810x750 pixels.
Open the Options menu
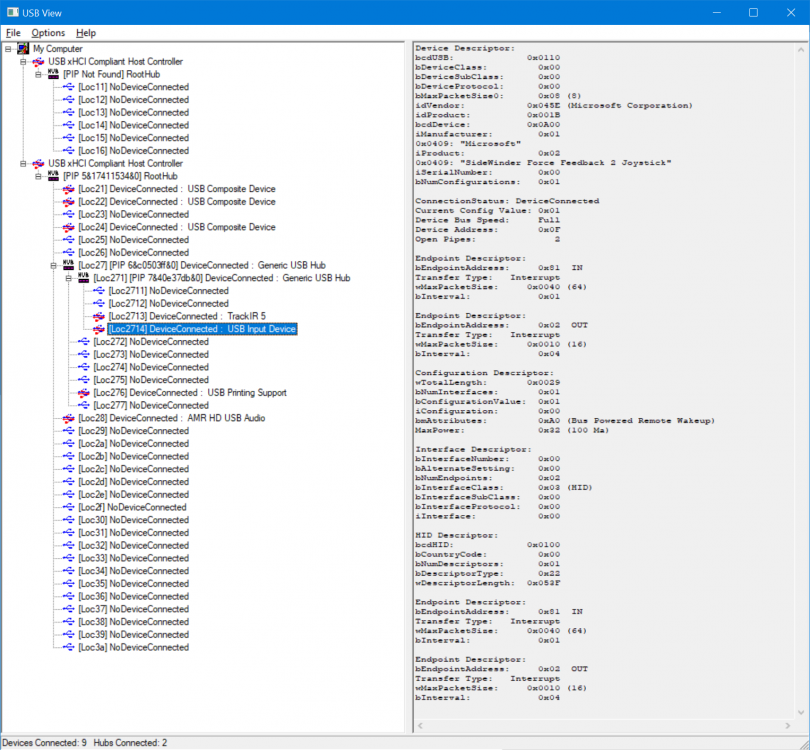48,33
